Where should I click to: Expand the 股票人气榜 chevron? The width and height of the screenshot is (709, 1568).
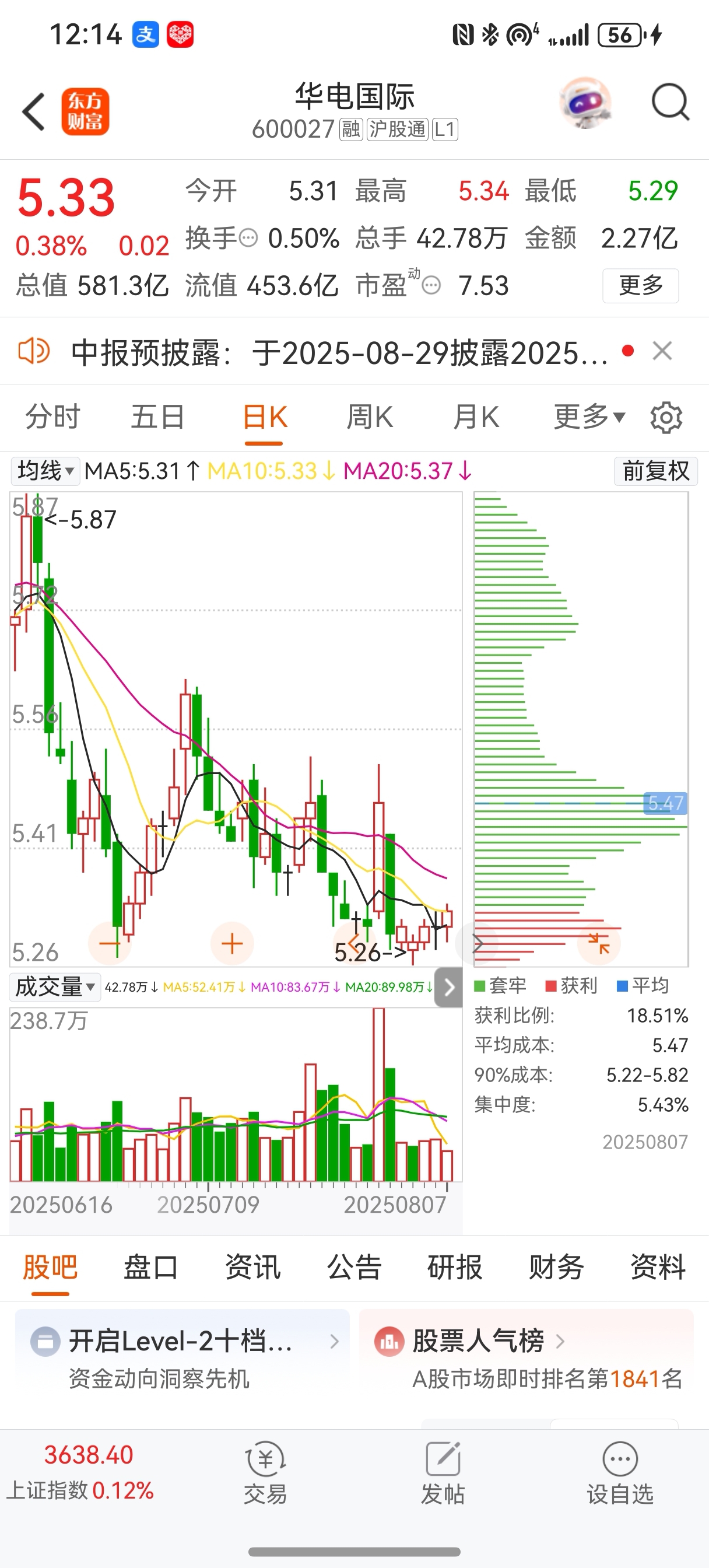pos(560,1342)
